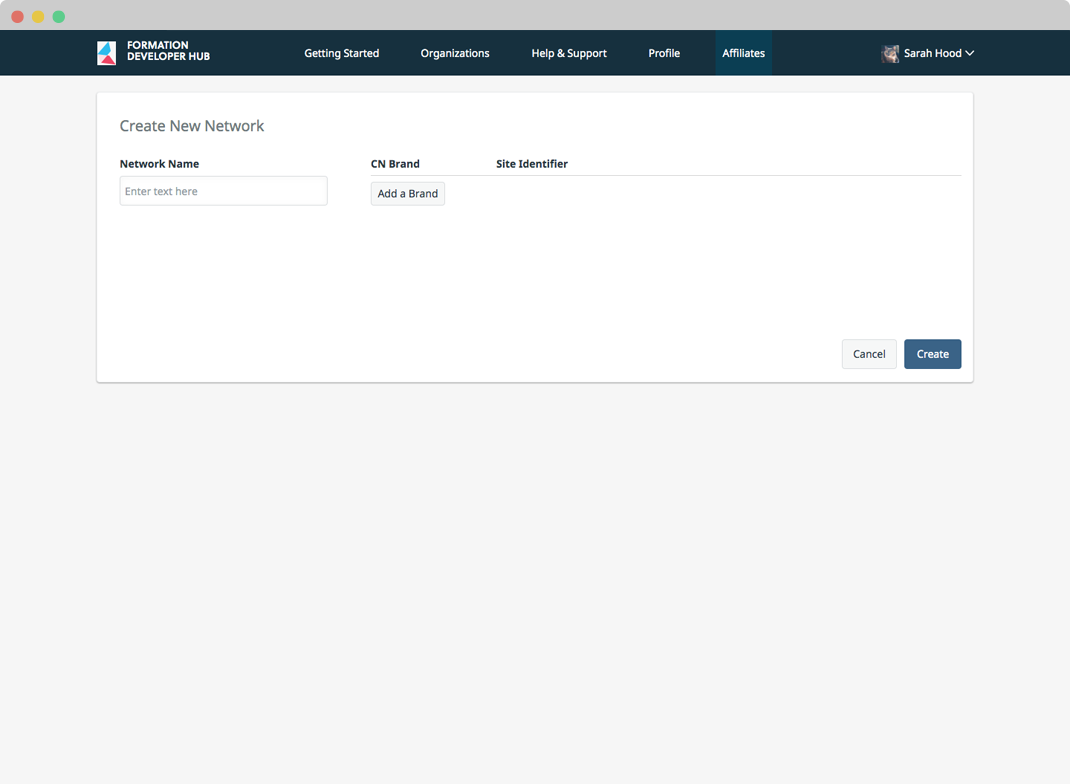Focus the Network Name input field
Viewport: 1070px width, 784px height.
[x=223, y=191]
